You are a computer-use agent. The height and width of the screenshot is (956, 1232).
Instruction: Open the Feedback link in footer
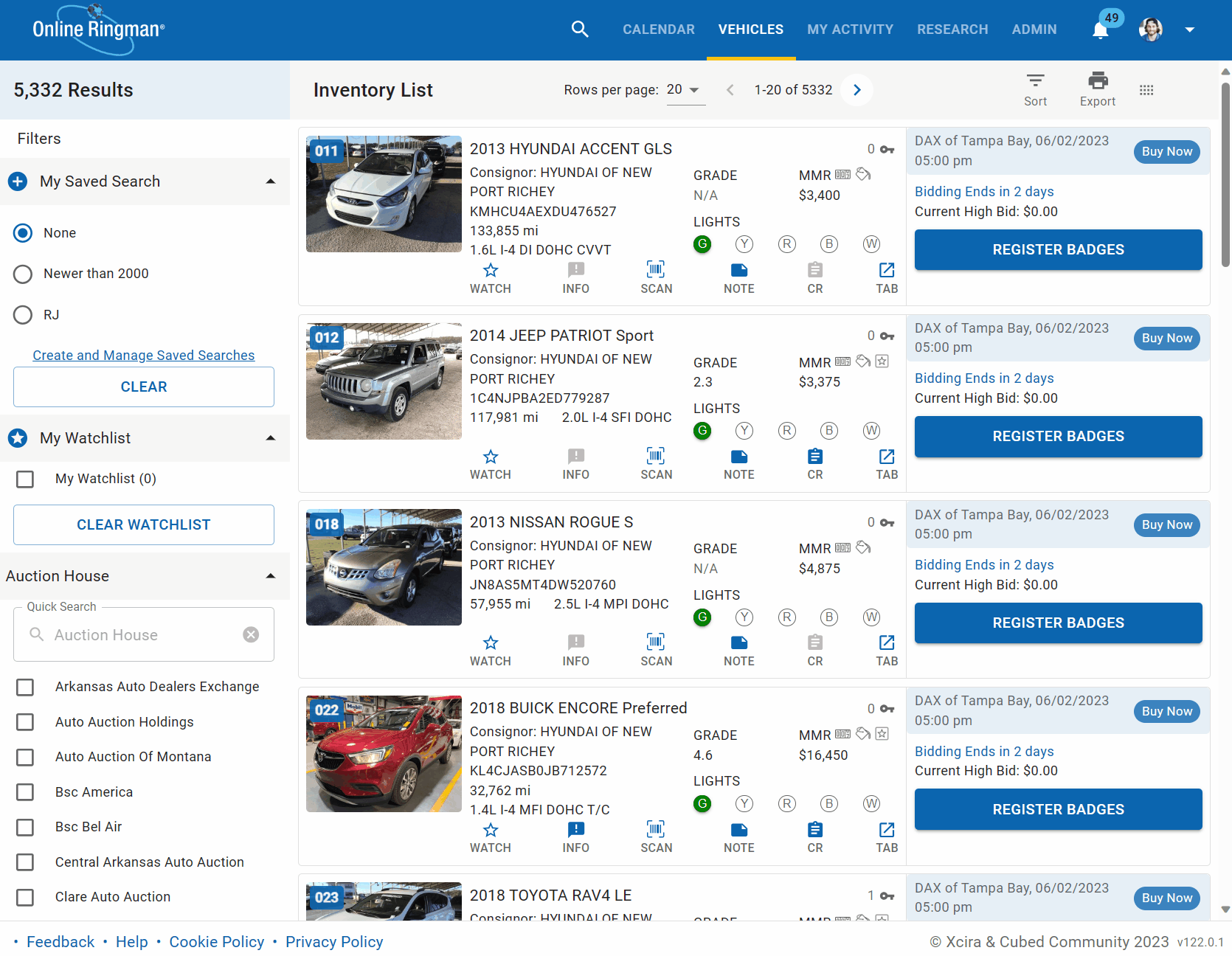60,942
